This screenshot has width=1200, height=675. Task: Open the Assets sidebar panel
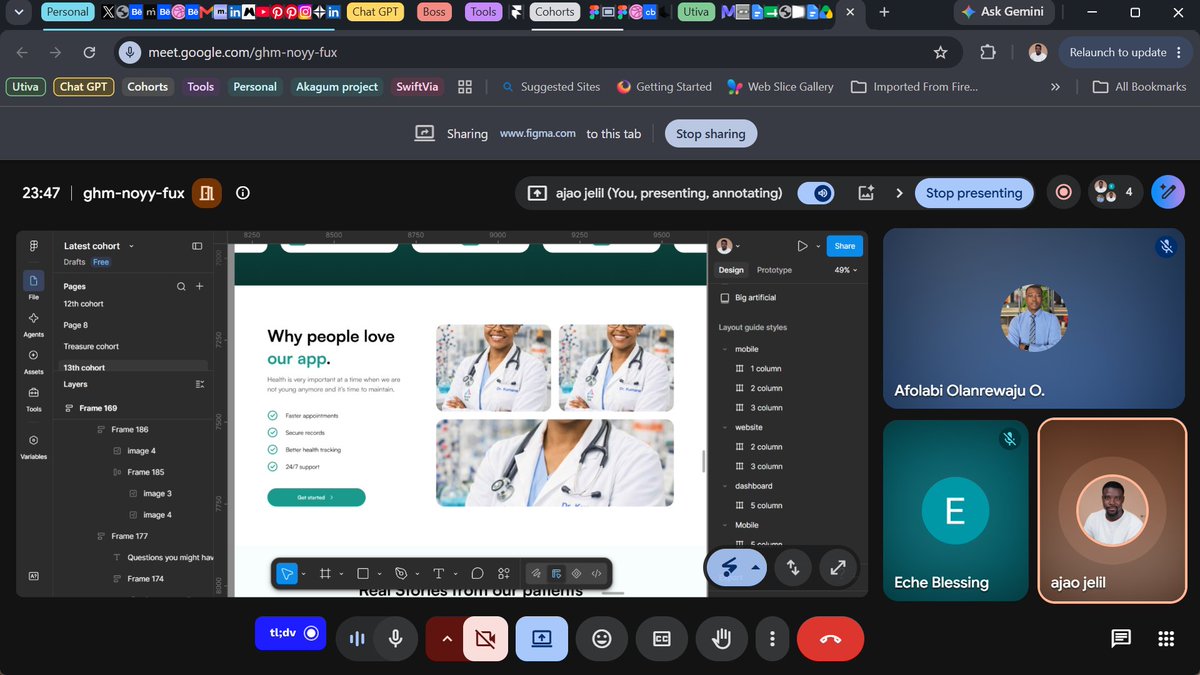pos(34,361)
